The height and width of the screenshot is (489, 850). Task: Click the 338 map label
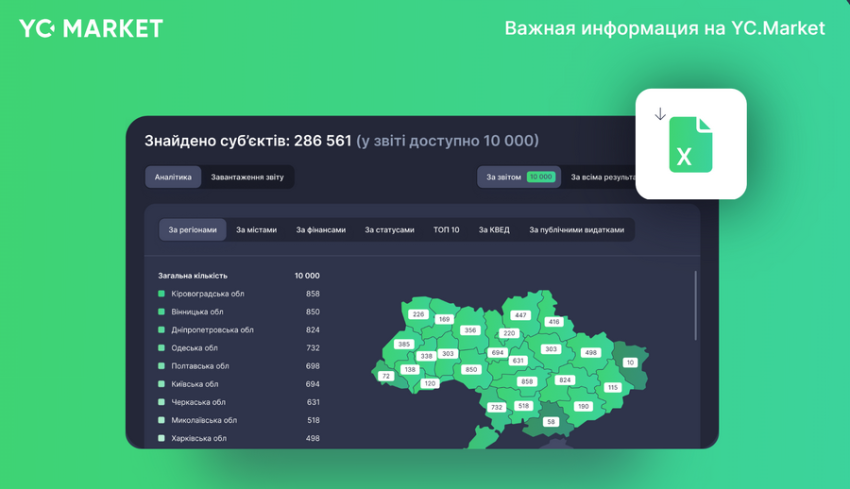pyautogui.click(x=427, y=356)
